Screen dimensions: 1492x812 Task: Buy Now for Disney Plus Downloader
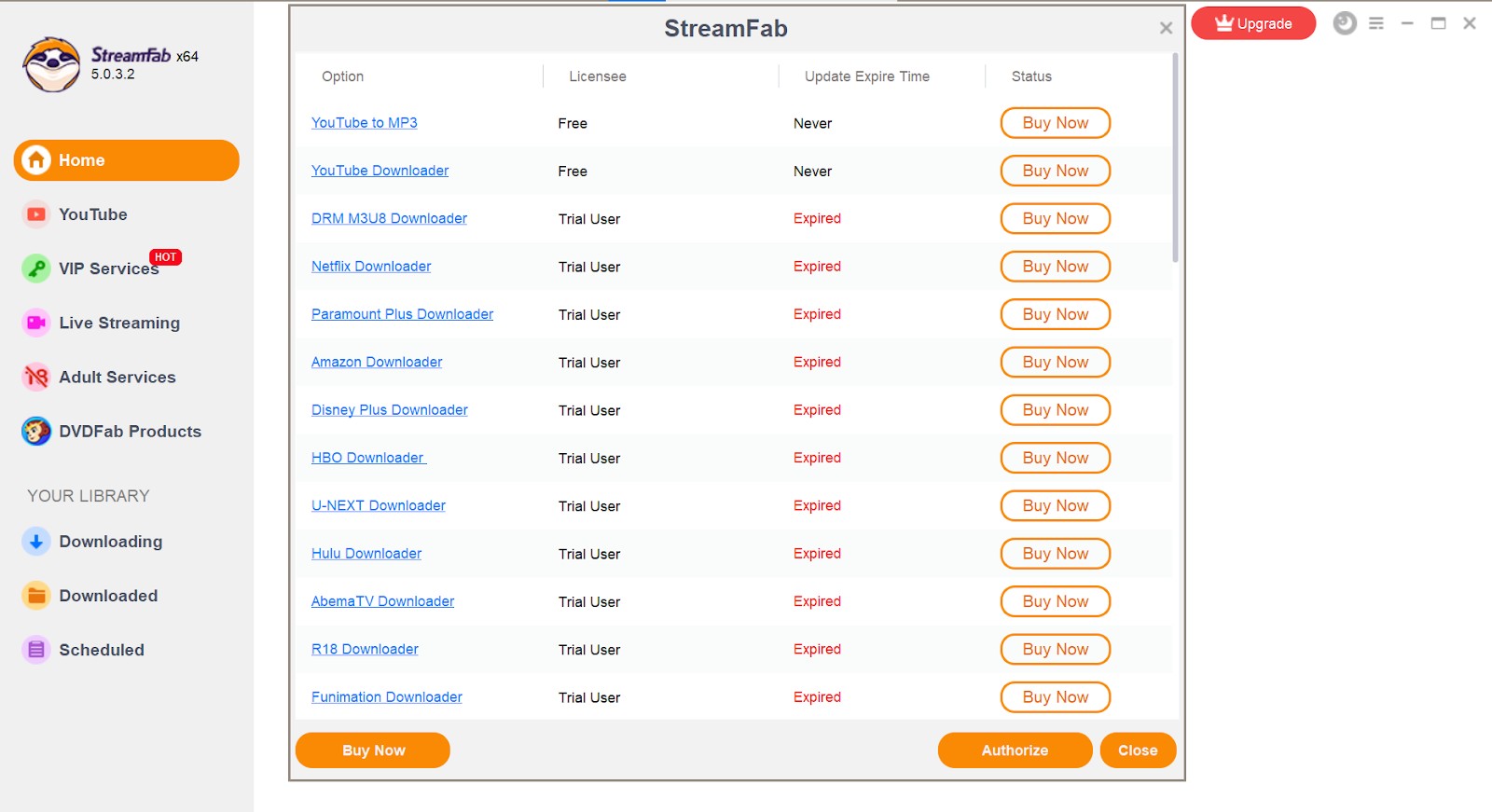click(x=1056, y=410)
